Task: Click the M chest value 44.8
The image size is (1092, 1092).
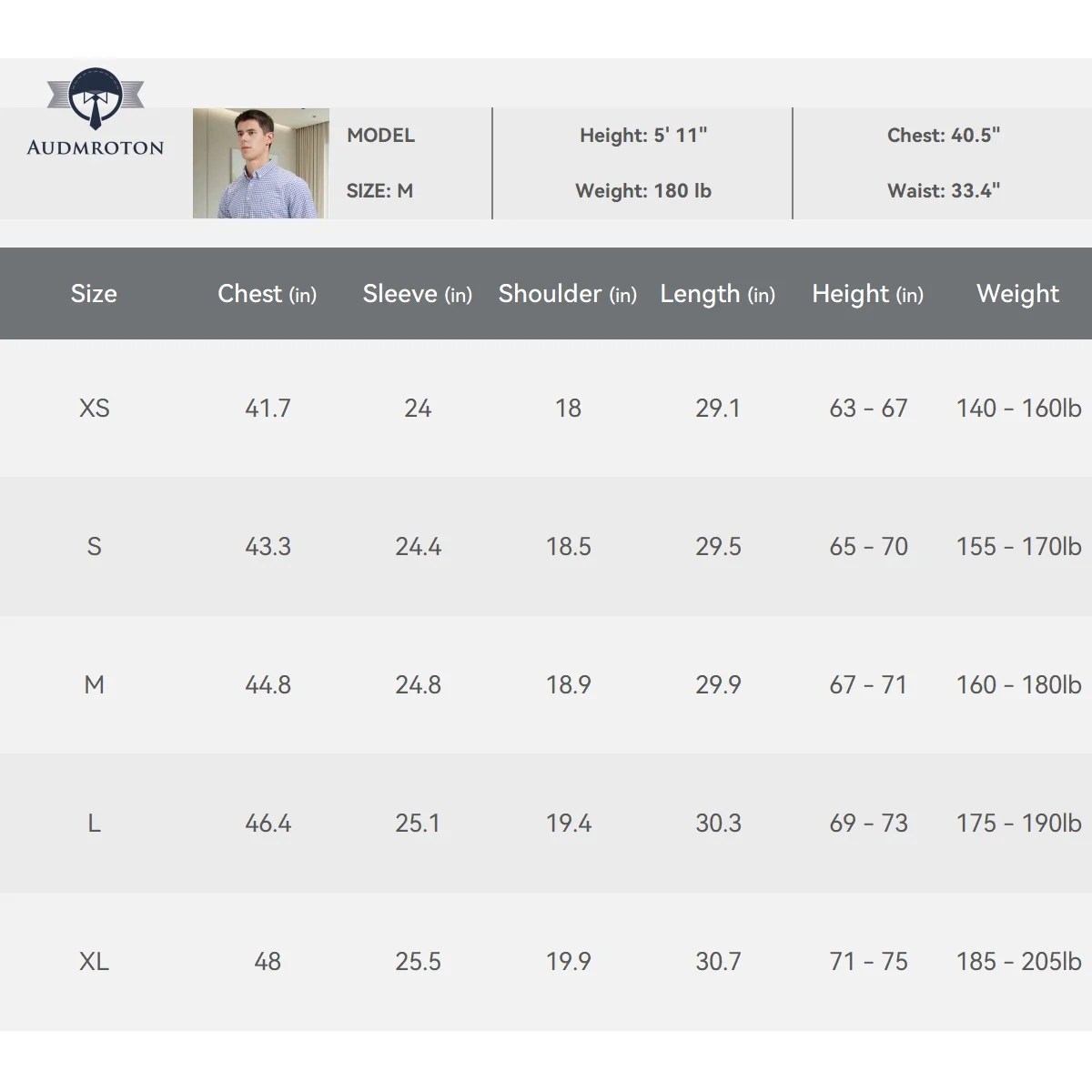Action: [268, 684]
